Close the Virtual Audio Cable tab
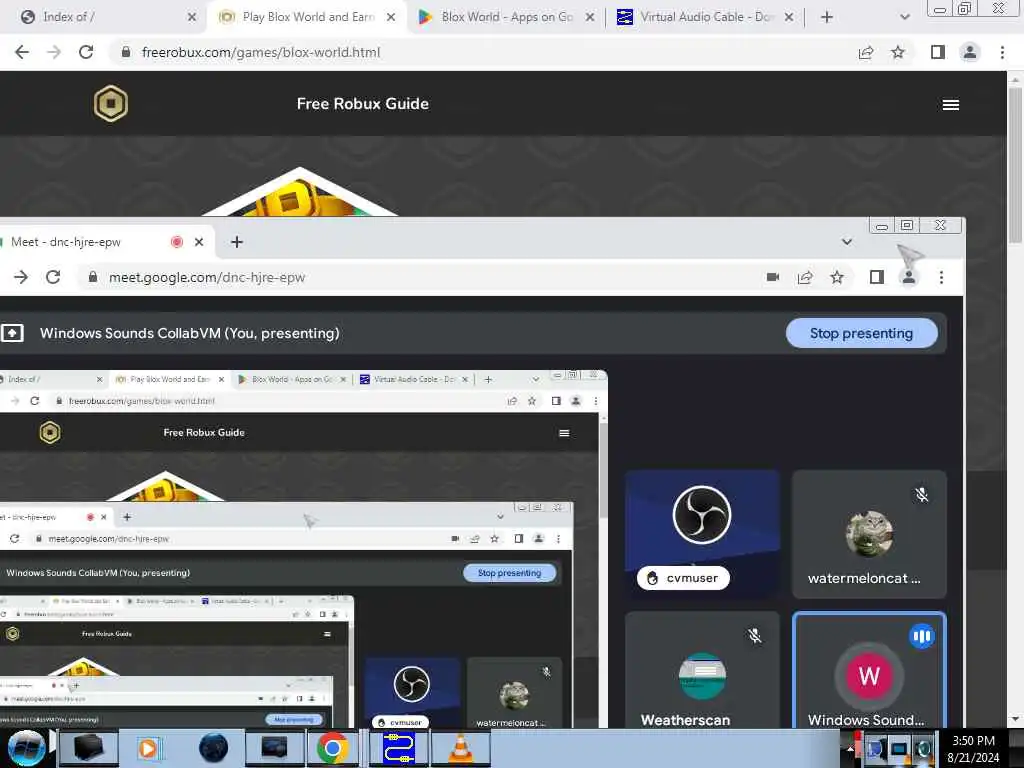 pos(789,17)
